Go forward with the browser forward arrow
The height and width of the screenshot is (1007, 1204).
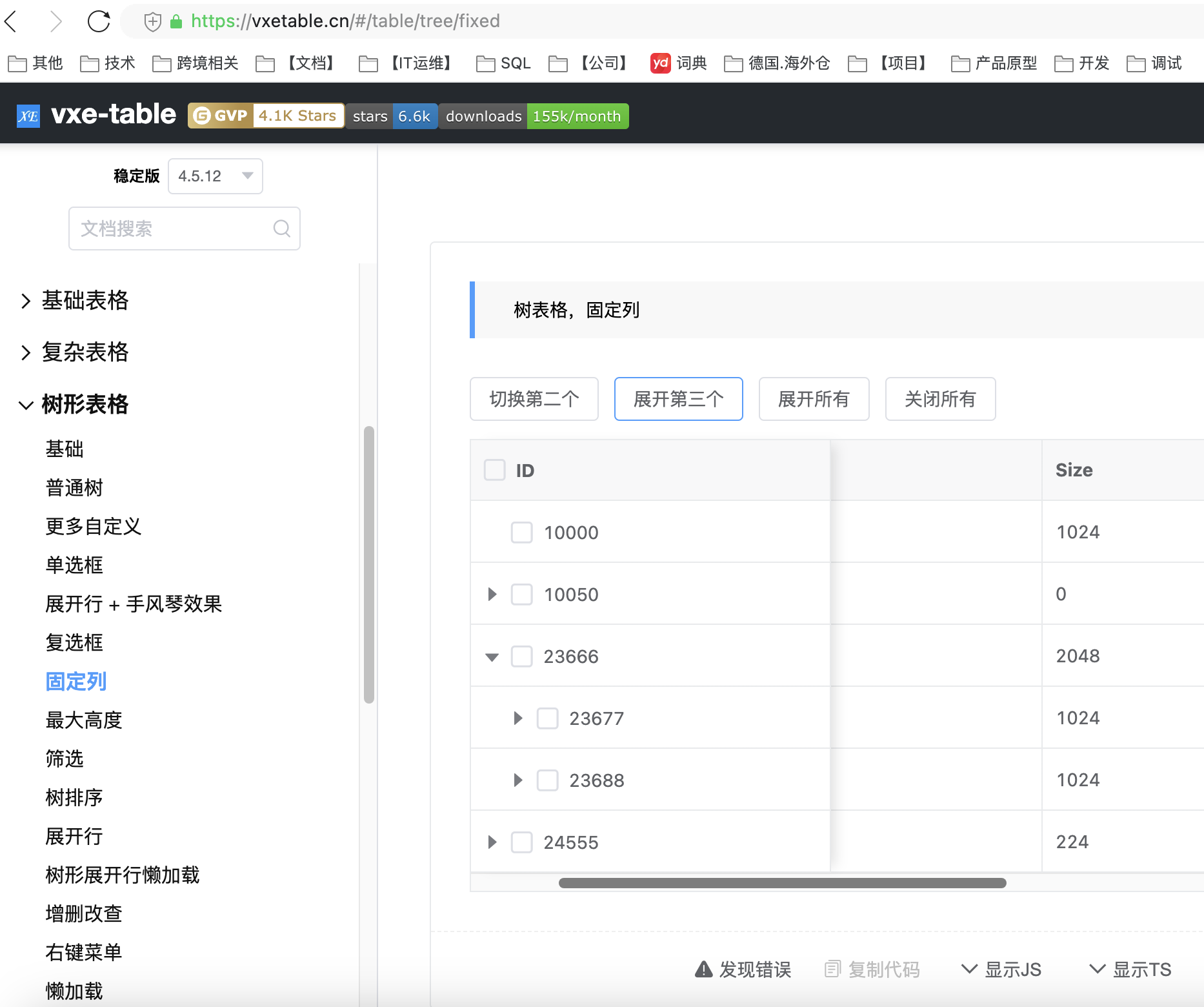pyautogui.click(x=56, y=21)
